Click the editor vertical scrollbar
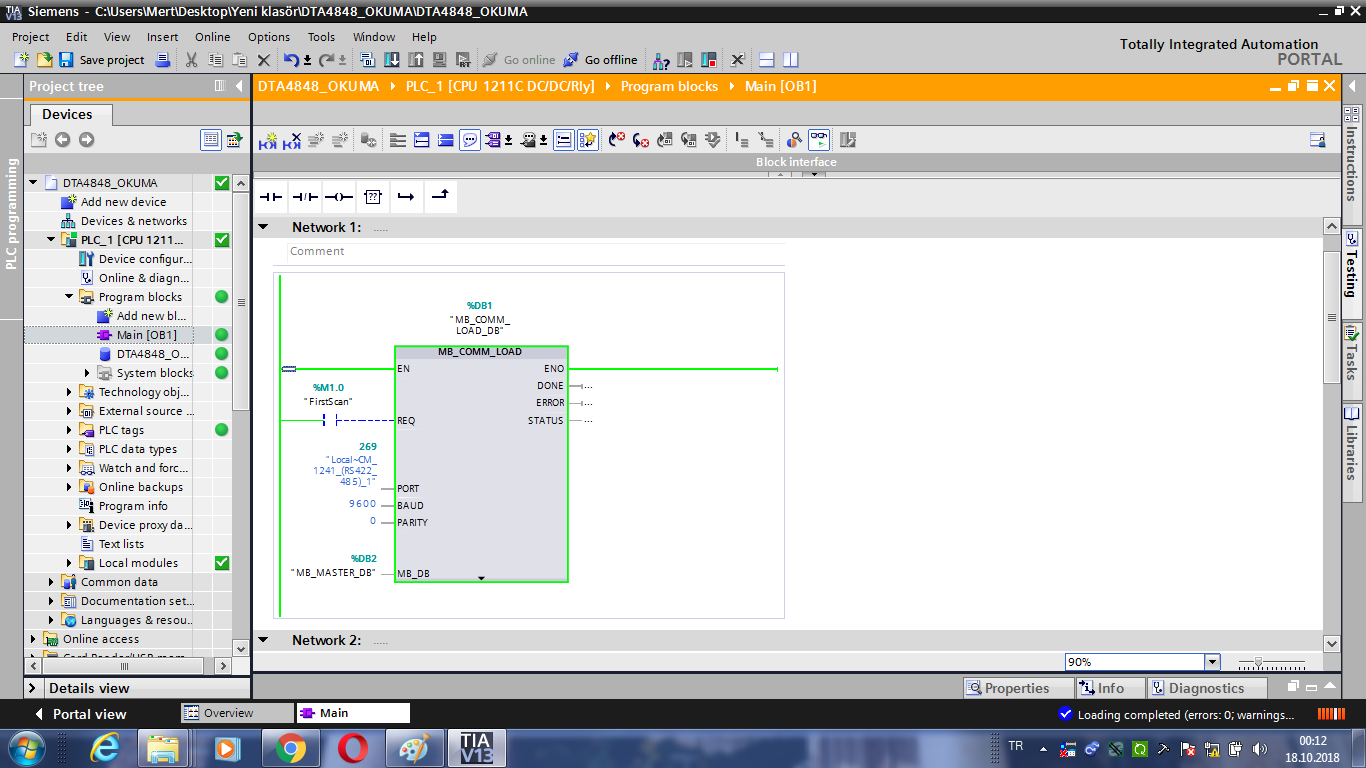Viewport: 1366px width, 768px height. click(x=1331, y=317)
